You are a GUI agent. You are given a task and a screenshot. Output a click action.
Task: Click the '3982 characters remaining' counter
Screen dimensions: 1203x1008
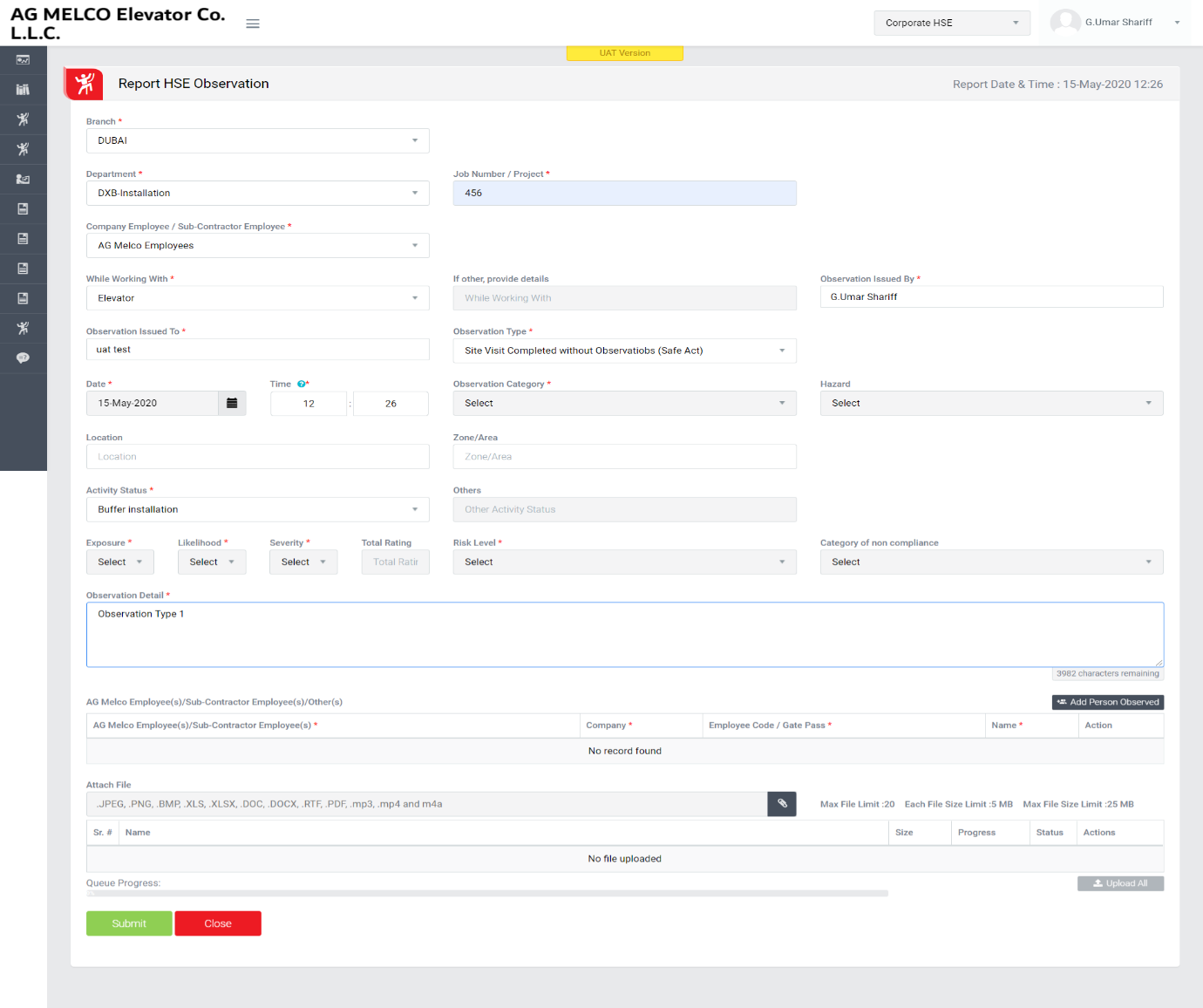click(1108, 673)
